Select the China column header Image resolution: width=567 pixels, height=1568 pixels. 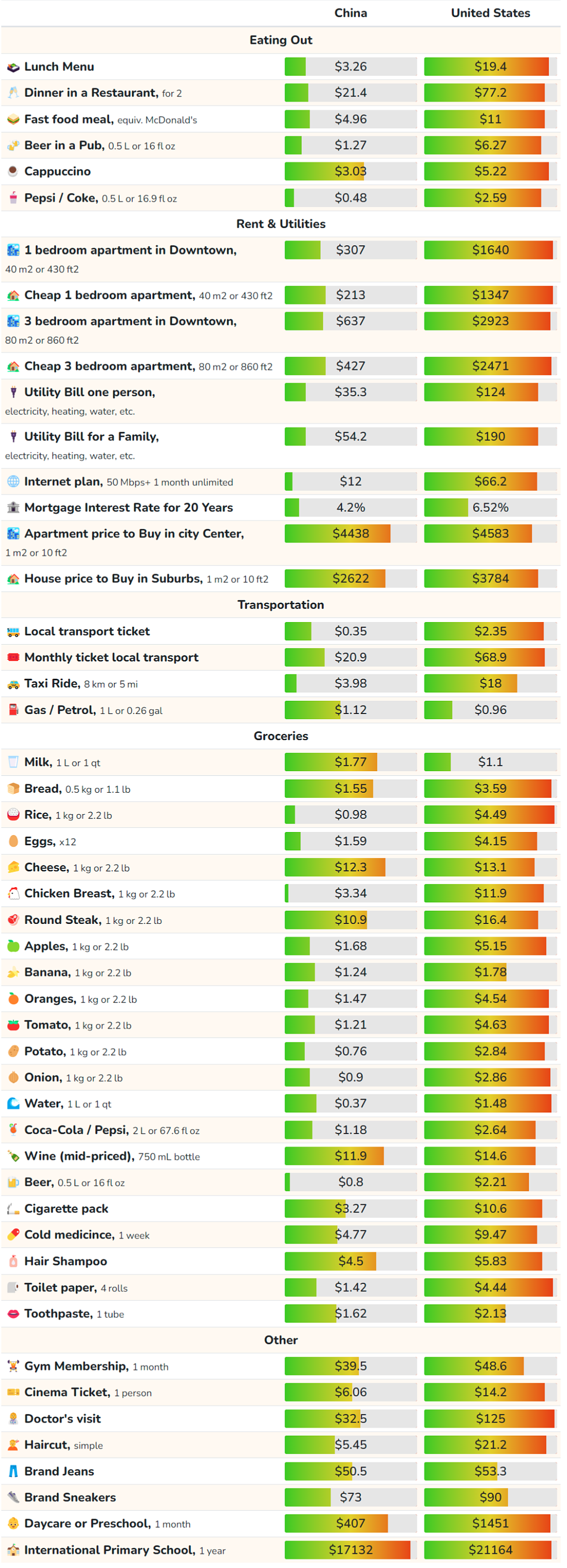click(x=351, y=13)
